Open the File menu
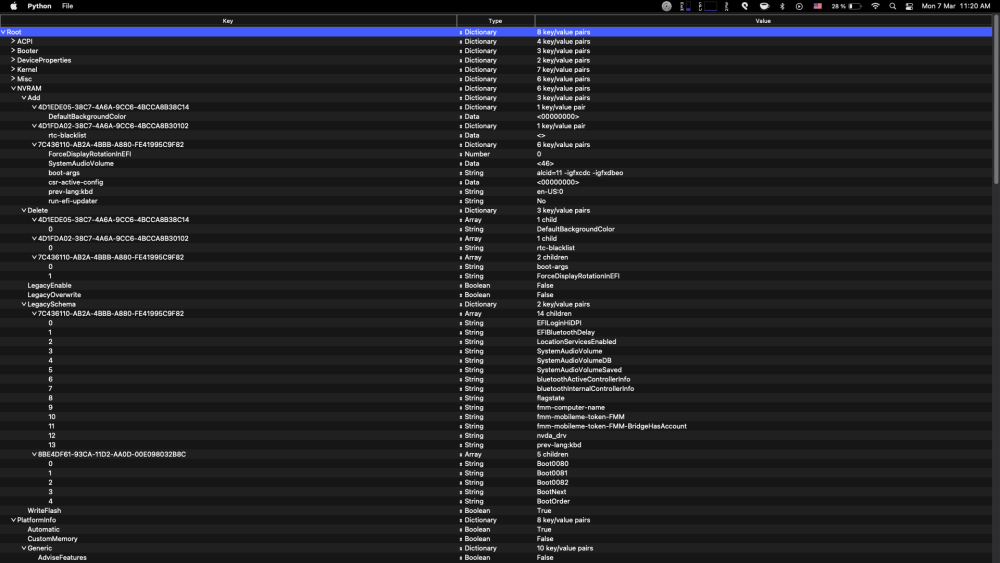The width and height of the screenshot is (1000, 563). (x=67, y=6)
